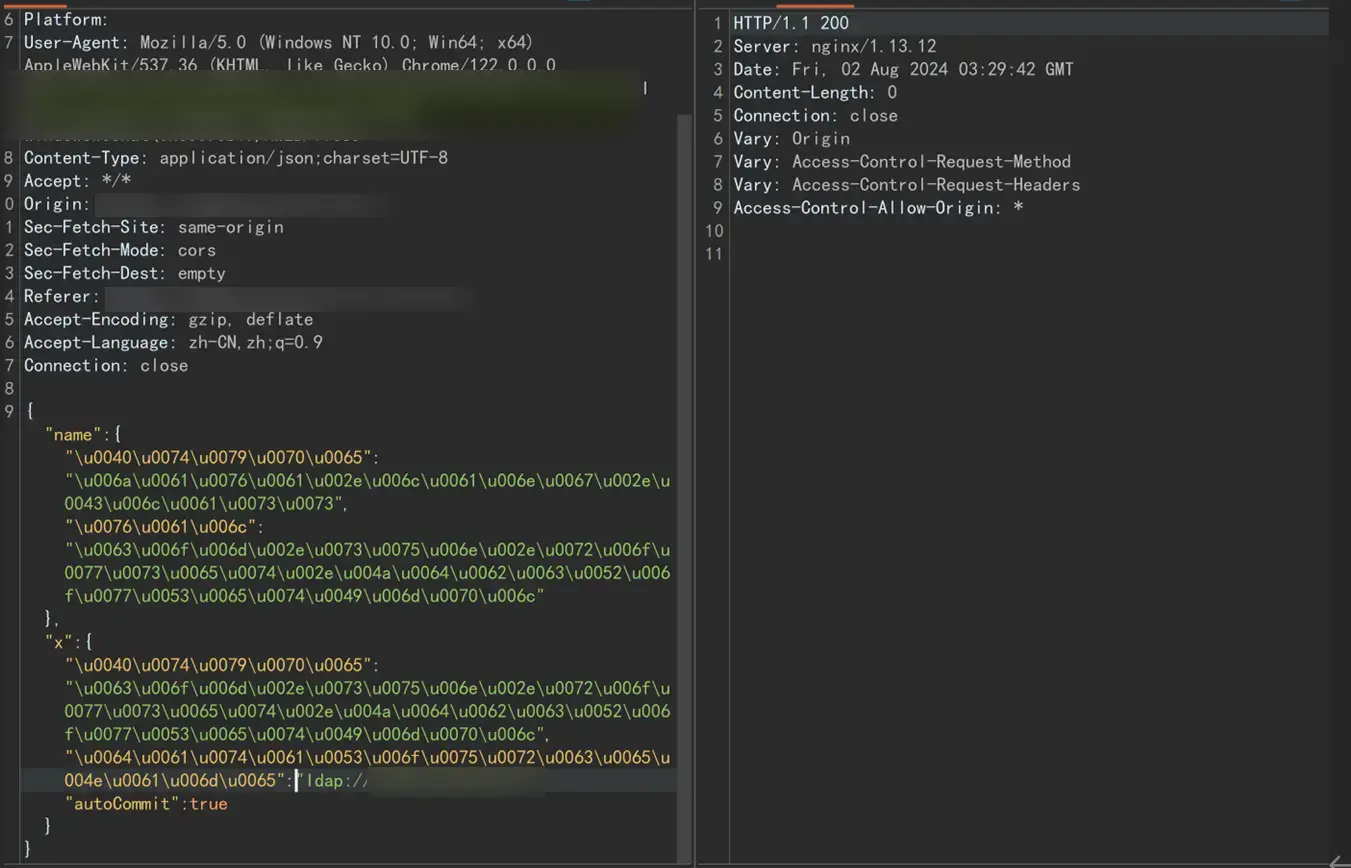Click the Content-Length: 0 response header

pyautogui.click(x=815, y=92)
